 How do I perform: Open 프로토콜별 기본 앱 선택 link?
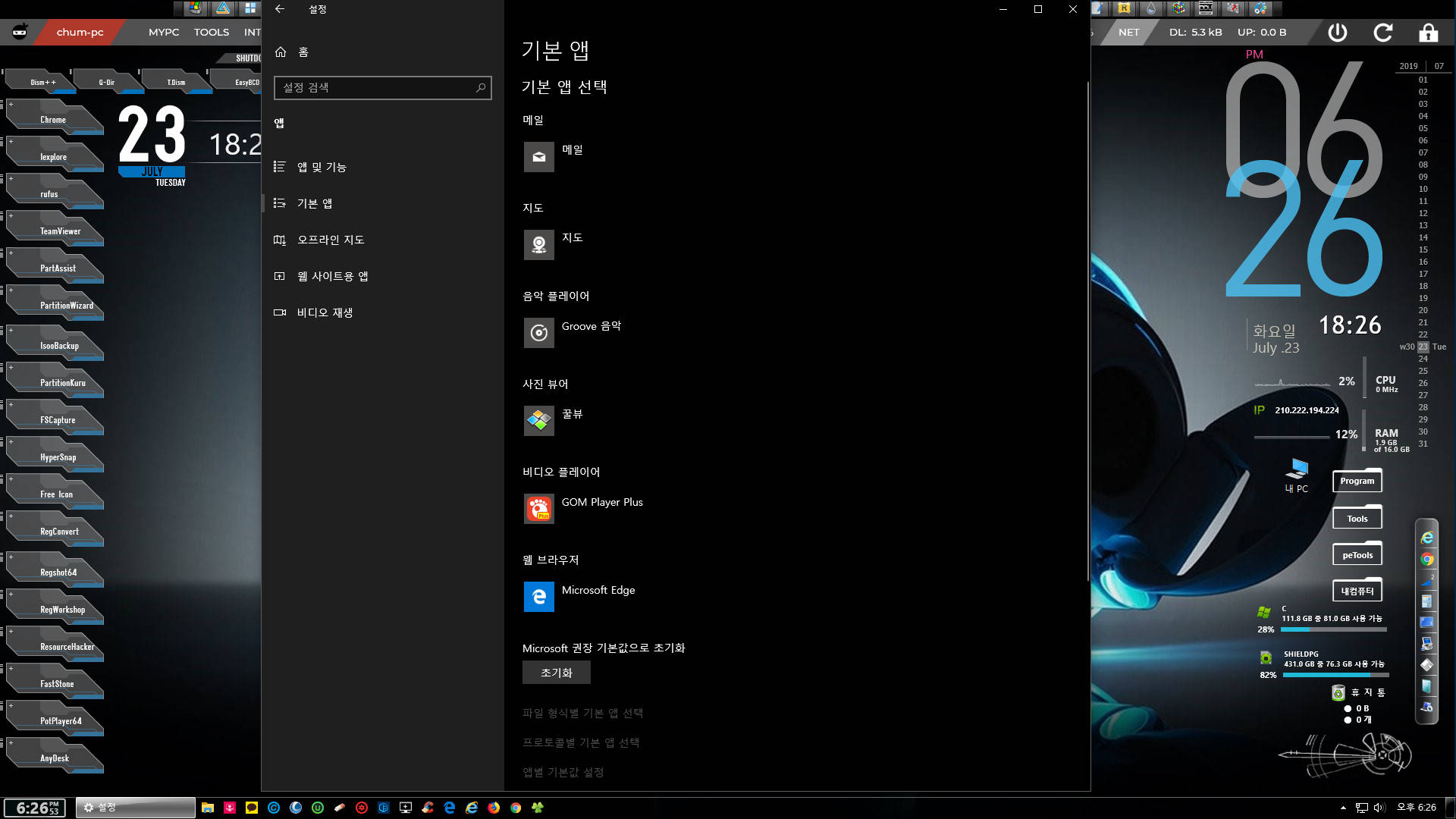tap(581, 742)
